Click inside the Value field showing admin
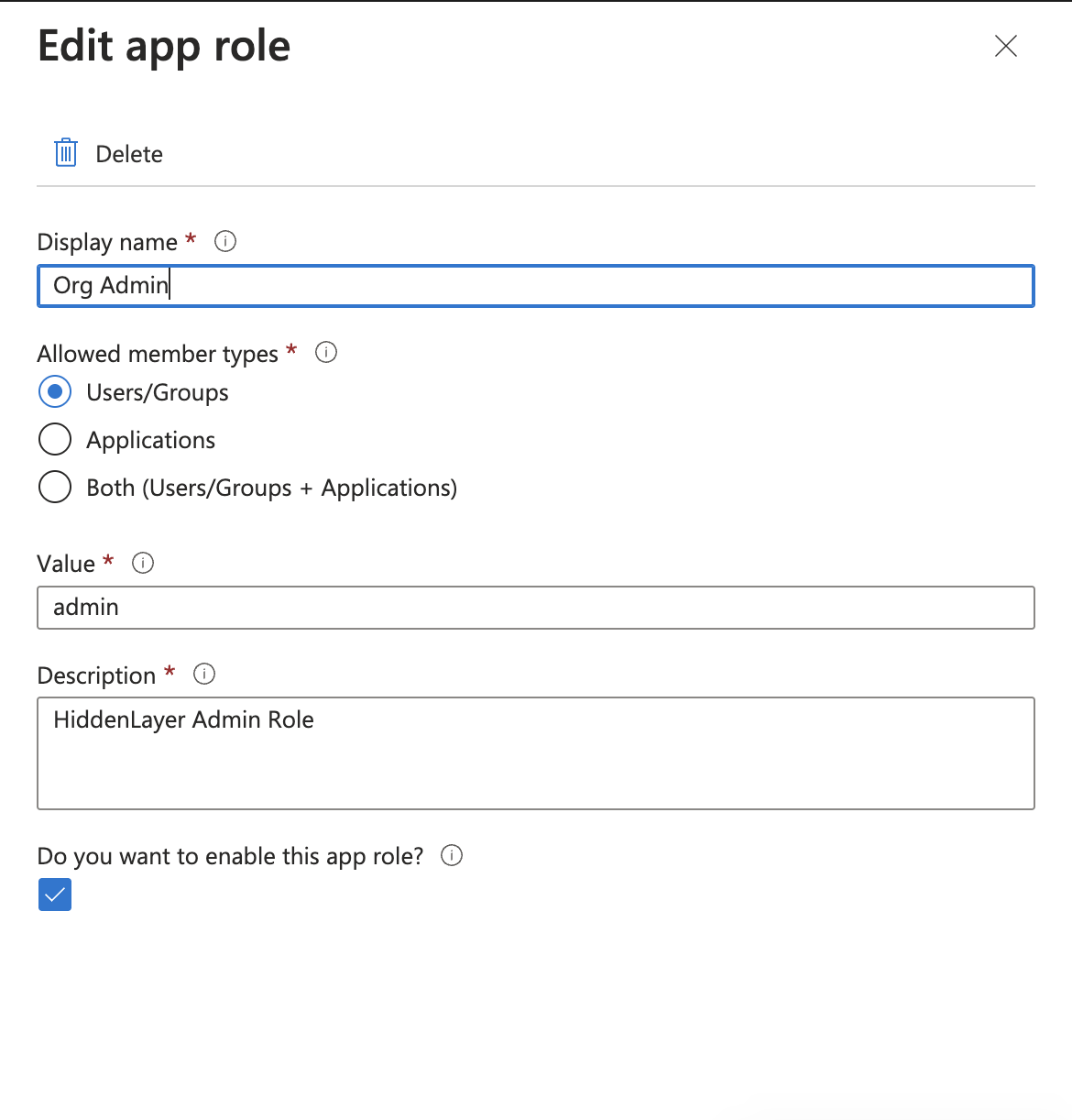 click(x=535, y=607)
